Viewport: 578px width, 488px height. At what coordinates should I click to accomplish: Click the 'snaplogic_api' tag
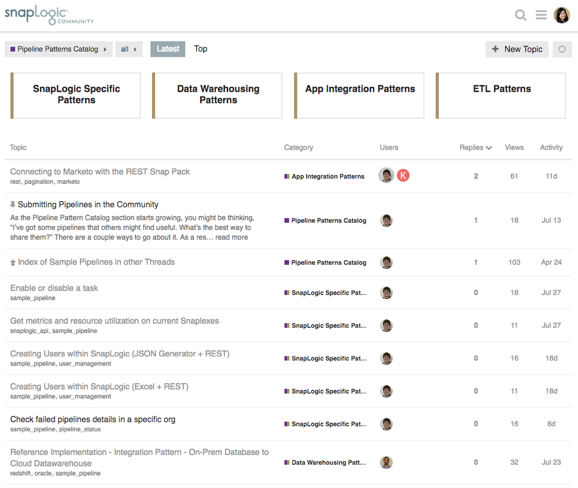tap(29, 331)
